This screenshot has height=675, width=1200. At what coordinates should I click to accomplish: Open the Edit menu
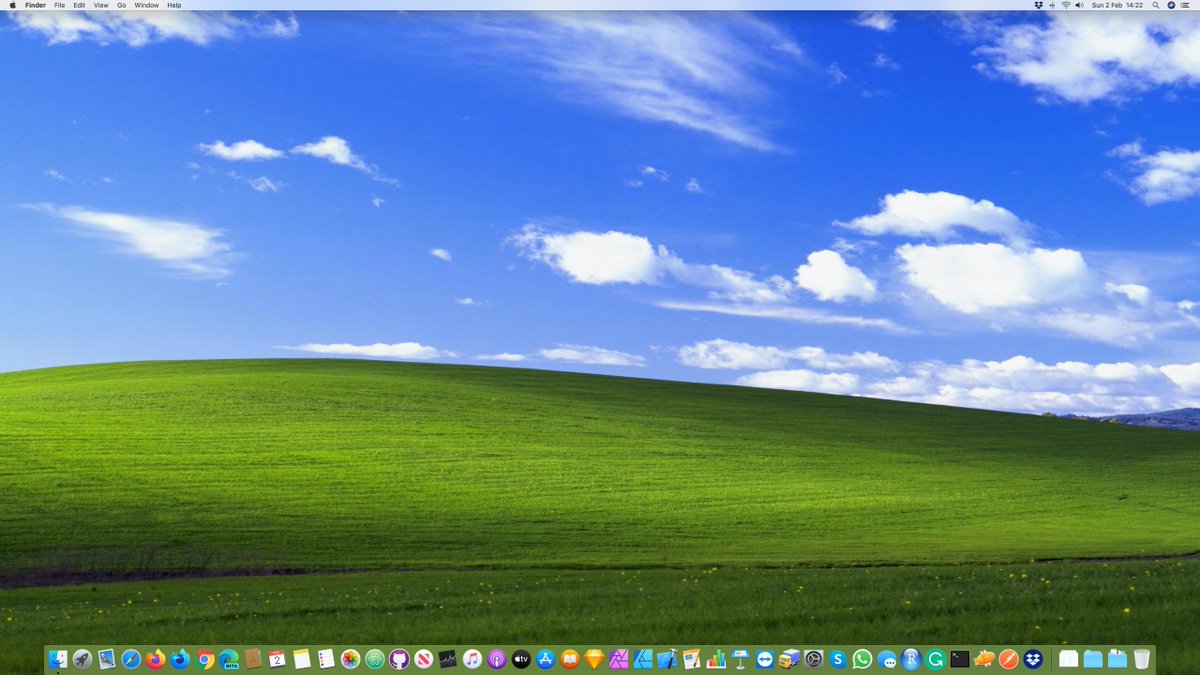[x=79, y=5]
